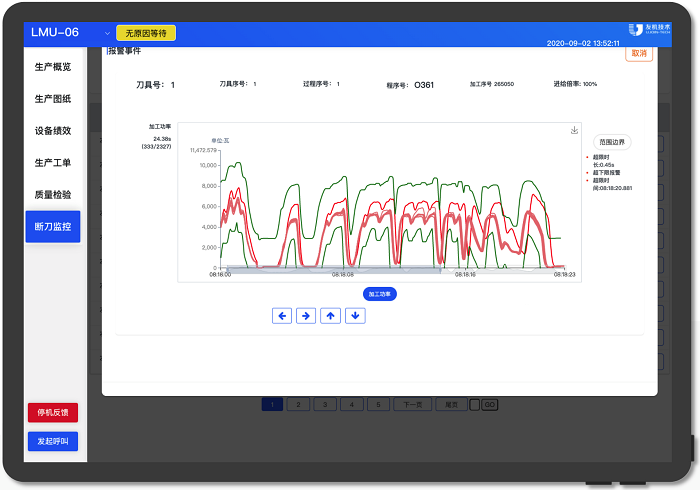Image resolution: width=700 pixels, height=490 pixels.
Task: Download the power chart image
Action: point(574,130)
